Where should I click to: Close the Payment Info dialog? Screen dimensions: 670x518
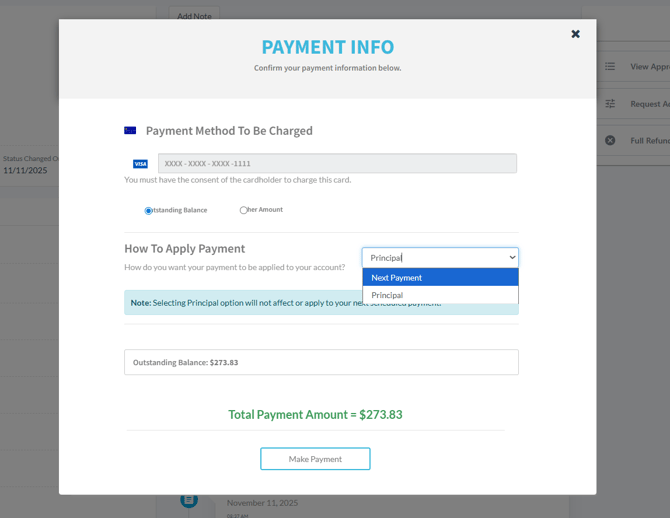pyautogui.click(x=575, y=34)
